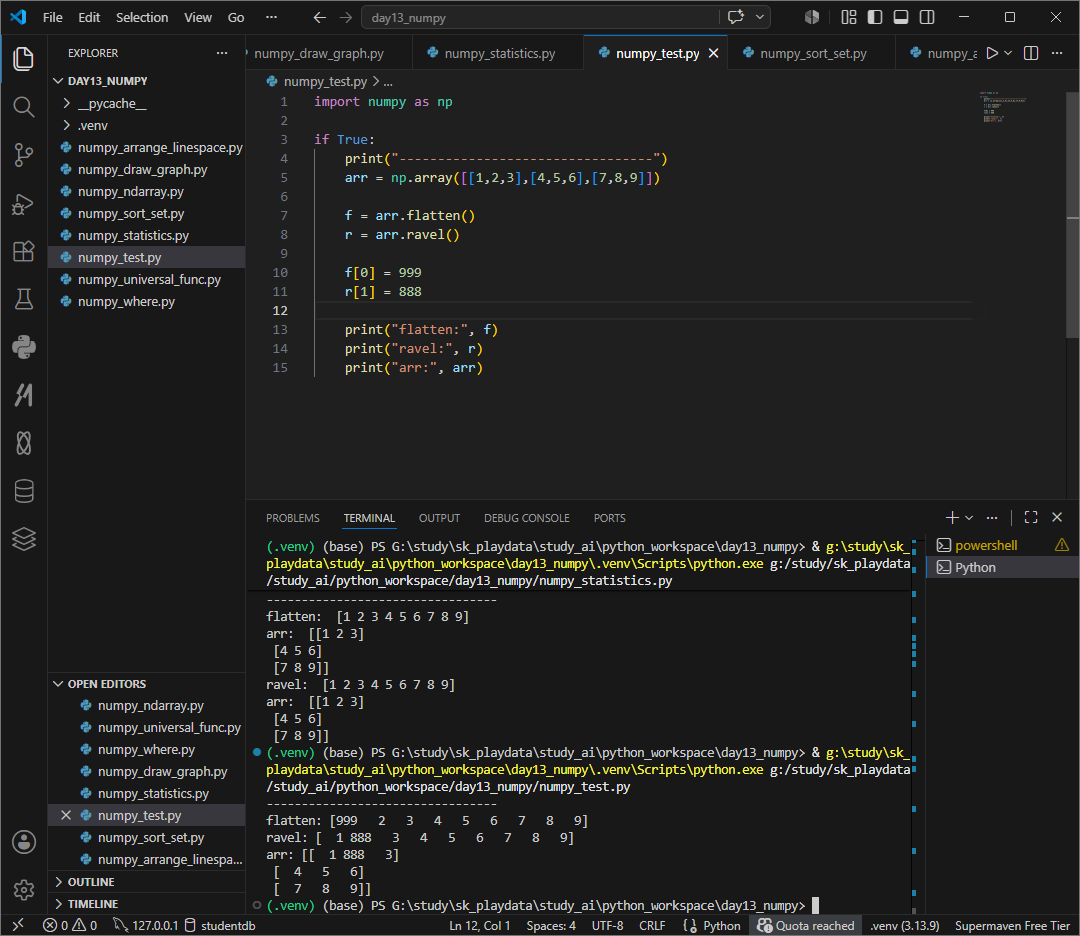Expand the .venv folder
Image resolution: width=1080 pixels, height=936 pixels.
tap(147, 125)
